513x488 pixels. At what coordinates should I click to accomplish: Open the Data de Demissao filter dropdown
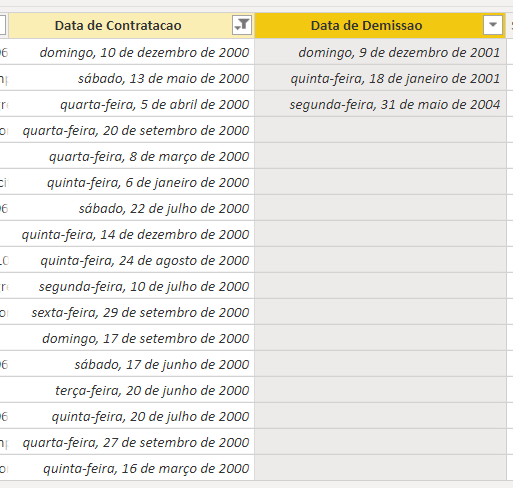pyautogui.click(x=493, y=25)
